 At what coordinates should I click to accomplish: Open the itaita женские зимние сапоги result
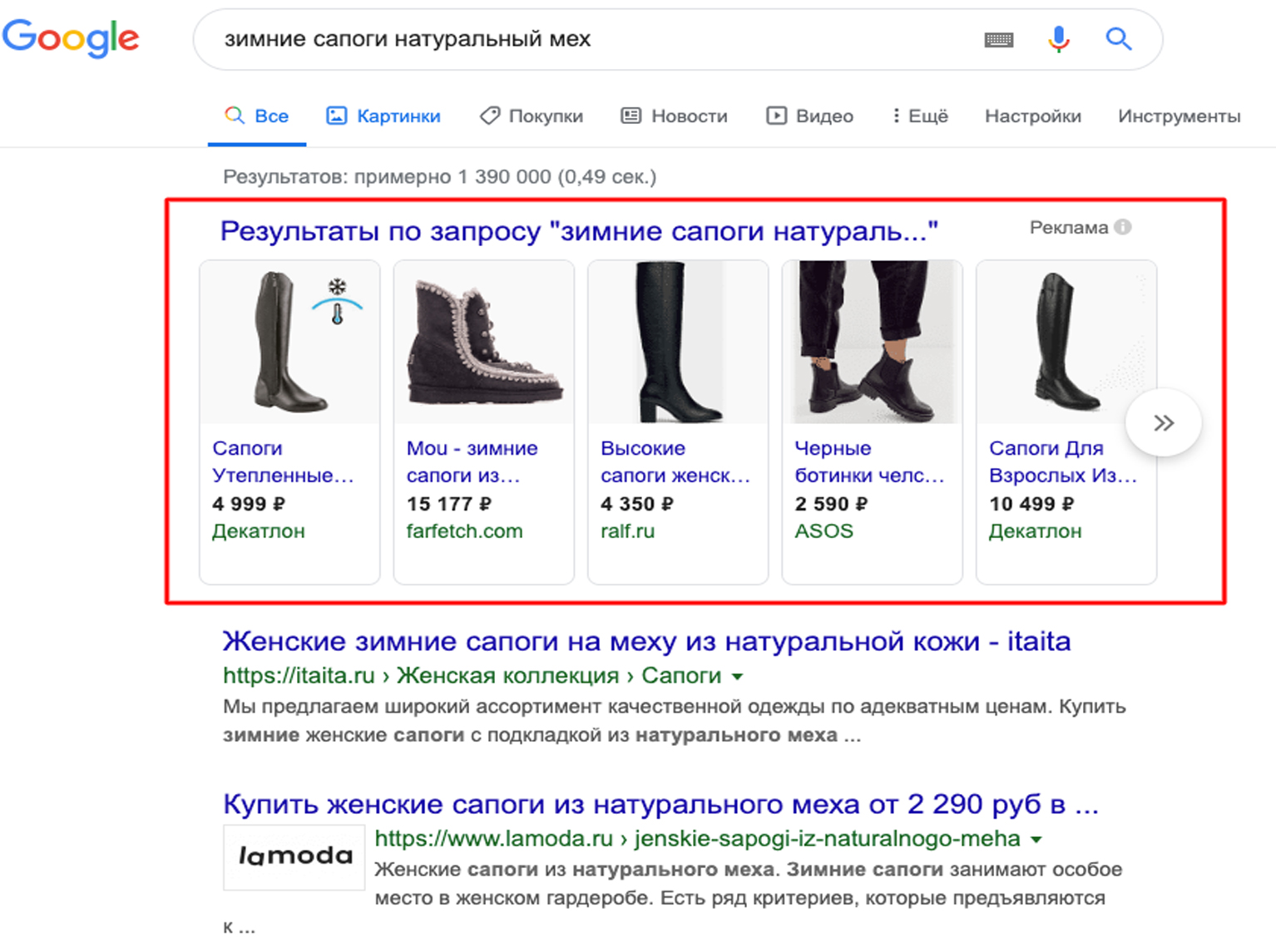coord(646,642)
